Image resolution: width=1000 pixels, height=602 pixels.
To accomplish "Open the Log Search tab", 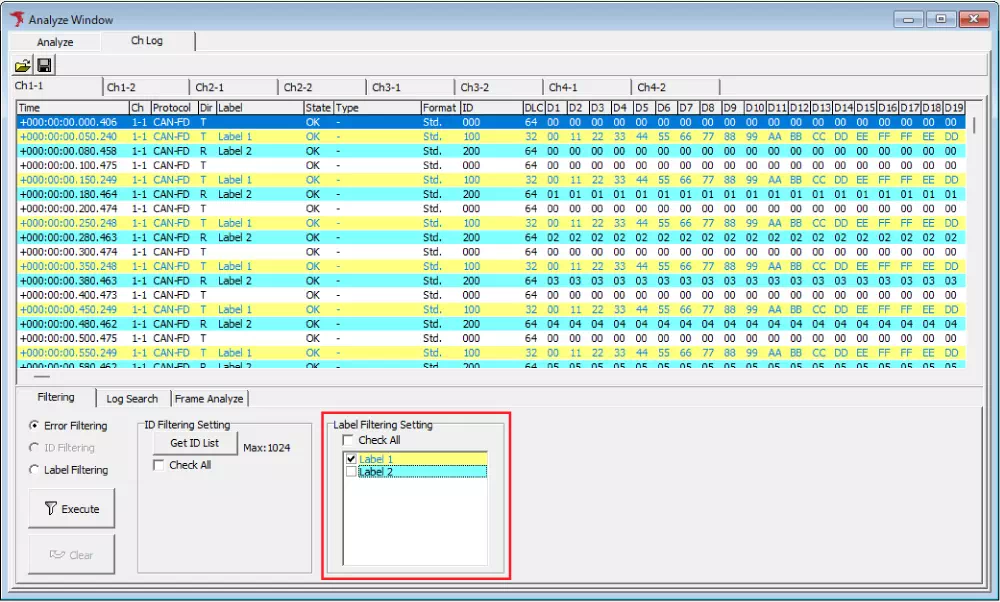I will click(131, 398).
